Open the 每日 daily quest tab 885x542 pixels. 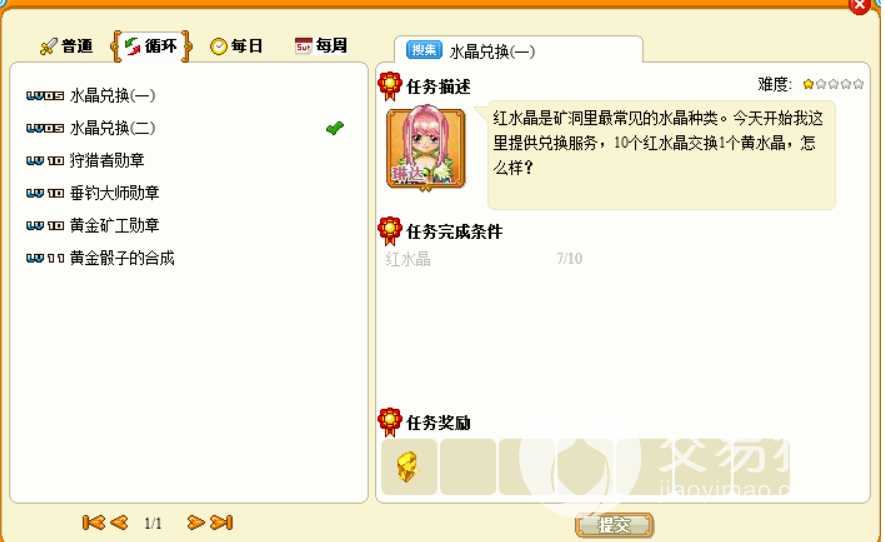(x=236, y=46)
